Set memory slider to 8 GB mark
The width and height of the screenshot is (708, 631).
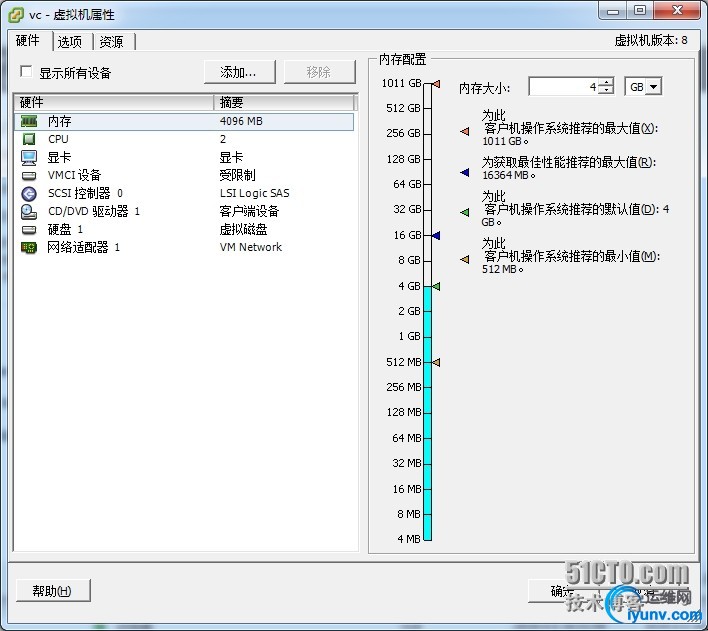427,261
